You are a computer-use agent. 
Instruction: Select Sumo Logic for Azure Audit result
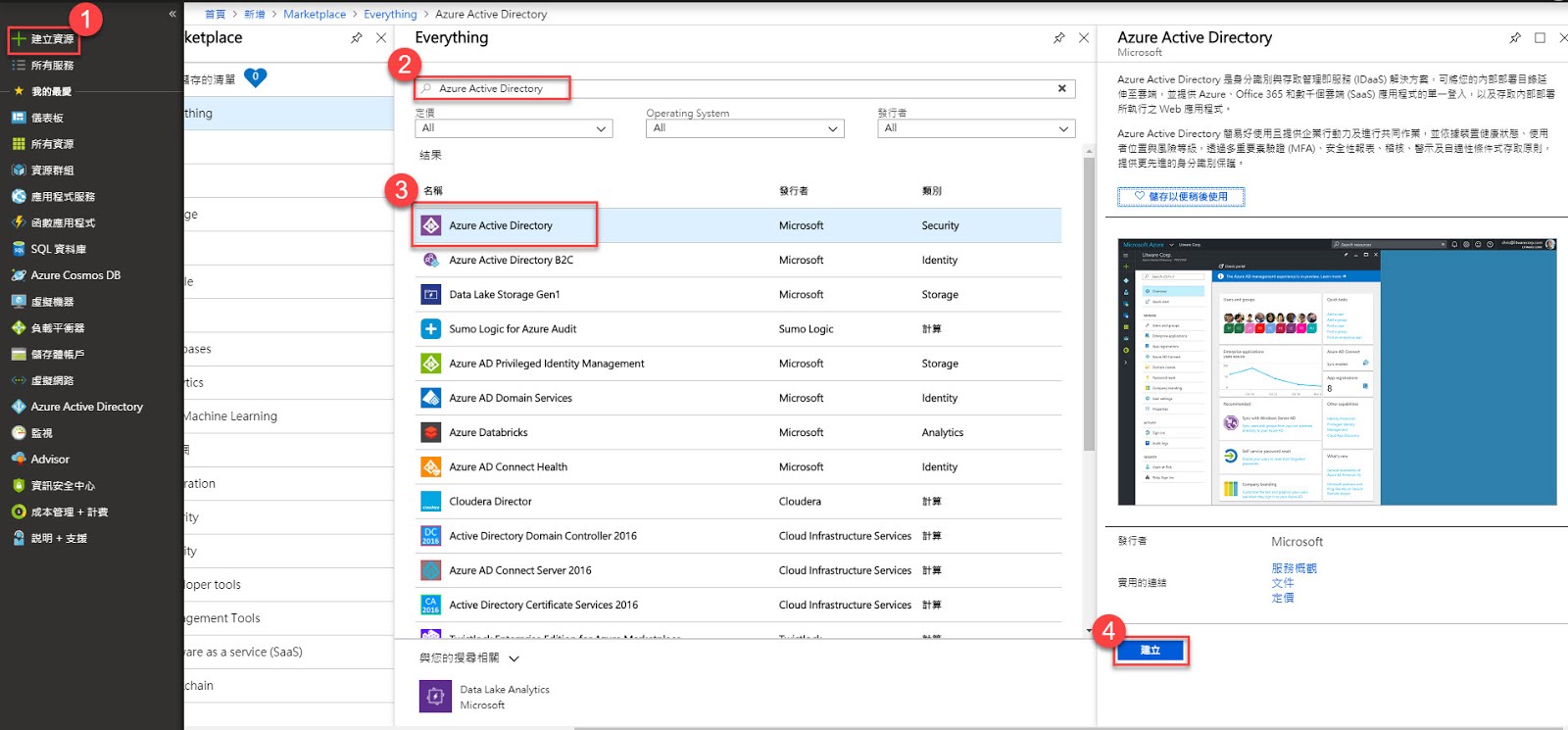coord(738,329)
